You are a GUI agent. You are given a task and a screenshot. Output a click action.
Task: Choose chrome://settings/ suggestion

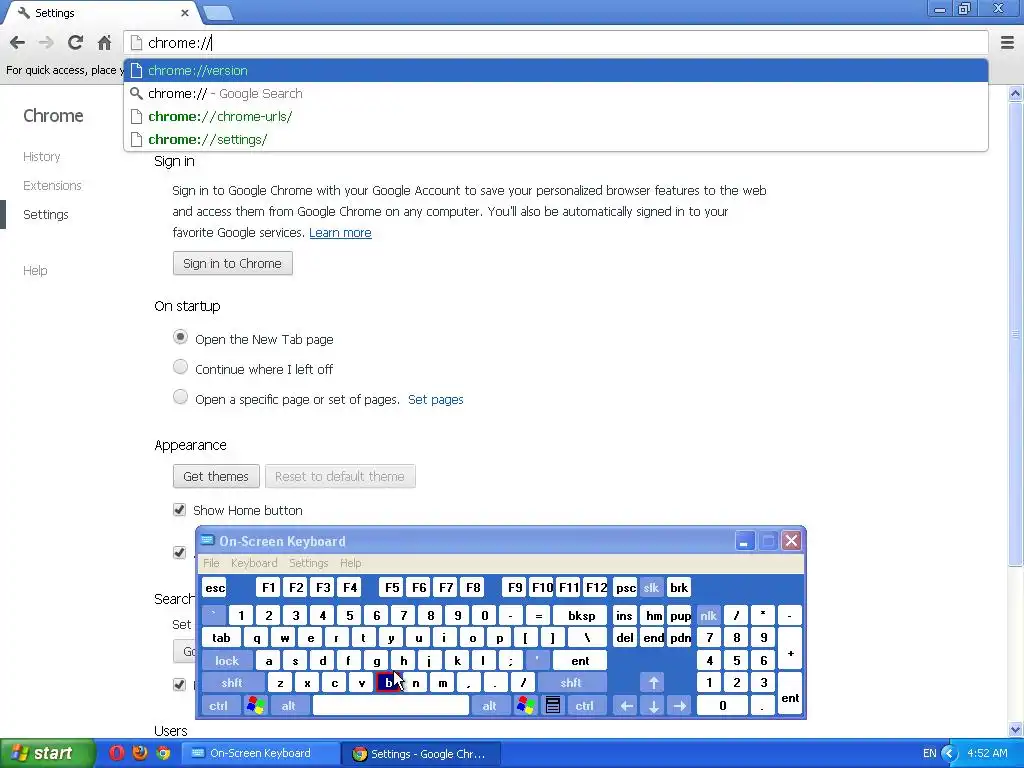[556, 139]
